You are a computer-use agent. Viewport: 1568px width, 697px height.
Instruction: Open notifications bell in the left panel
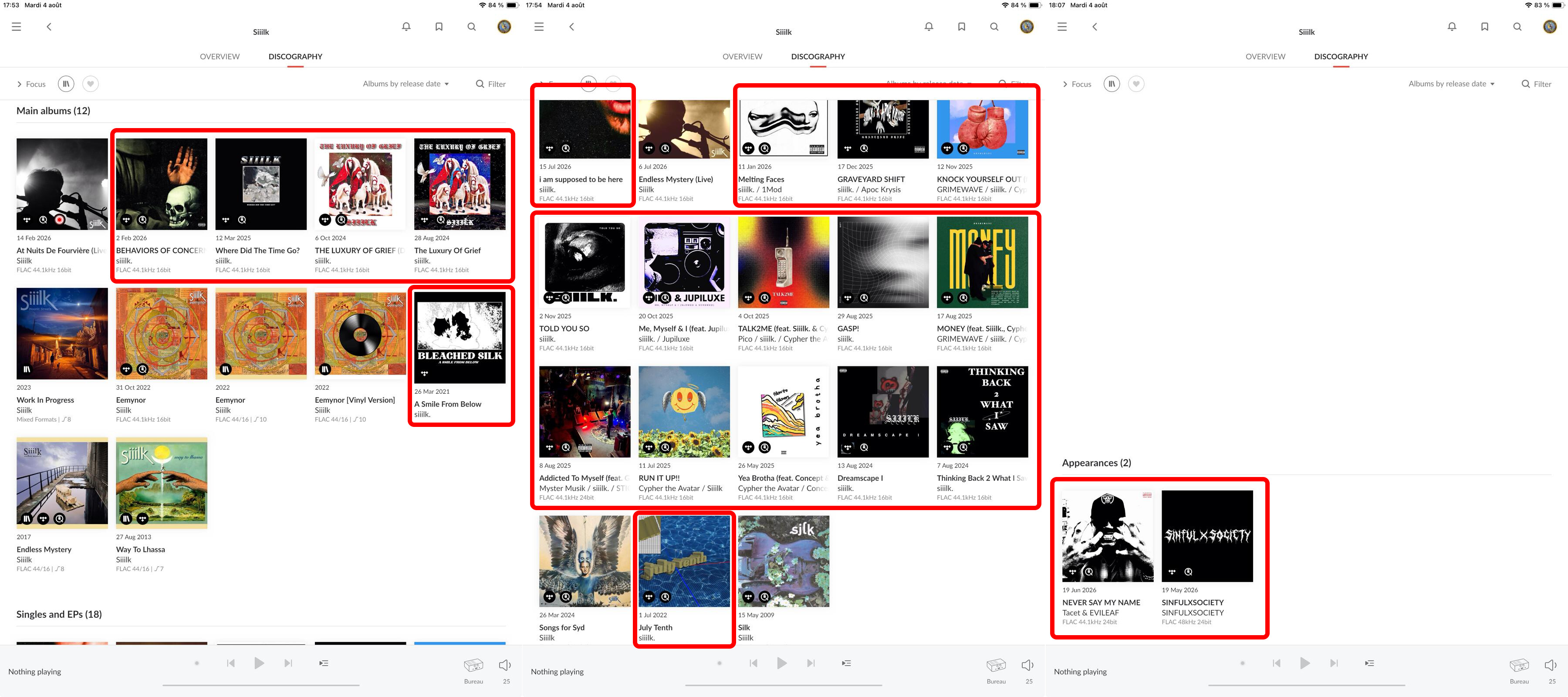(406, 27)
